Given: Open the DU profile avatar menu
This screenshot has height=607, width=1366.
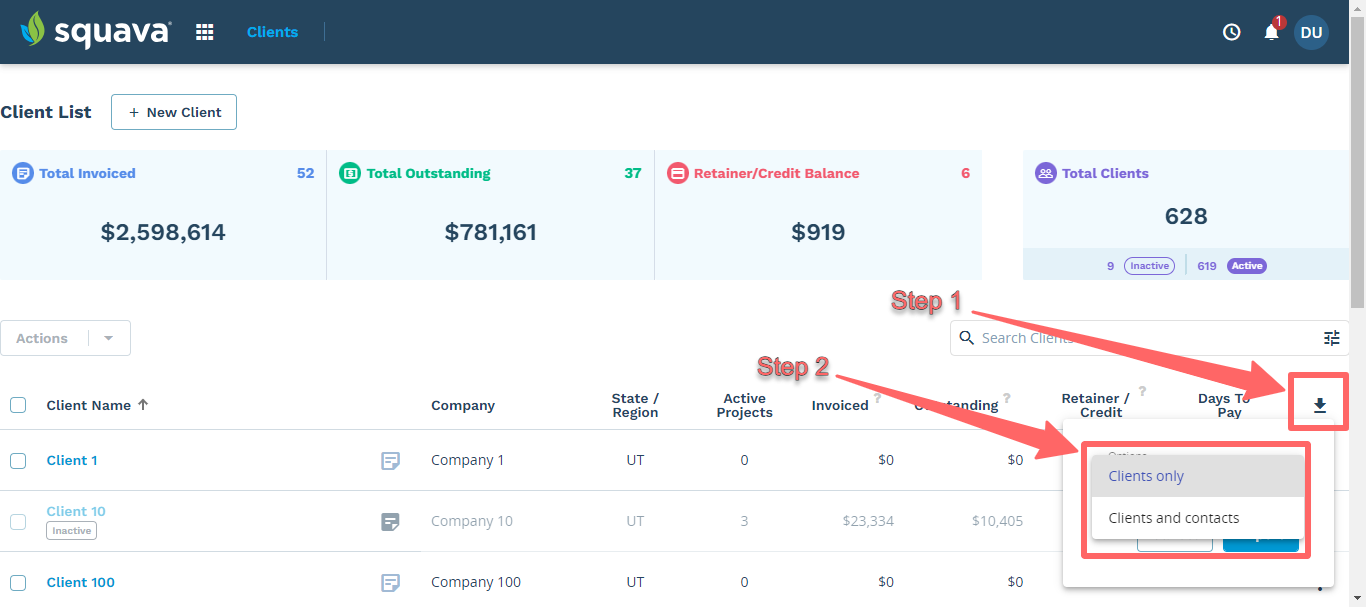Looking at the screenshot, I should [1311, 31].
